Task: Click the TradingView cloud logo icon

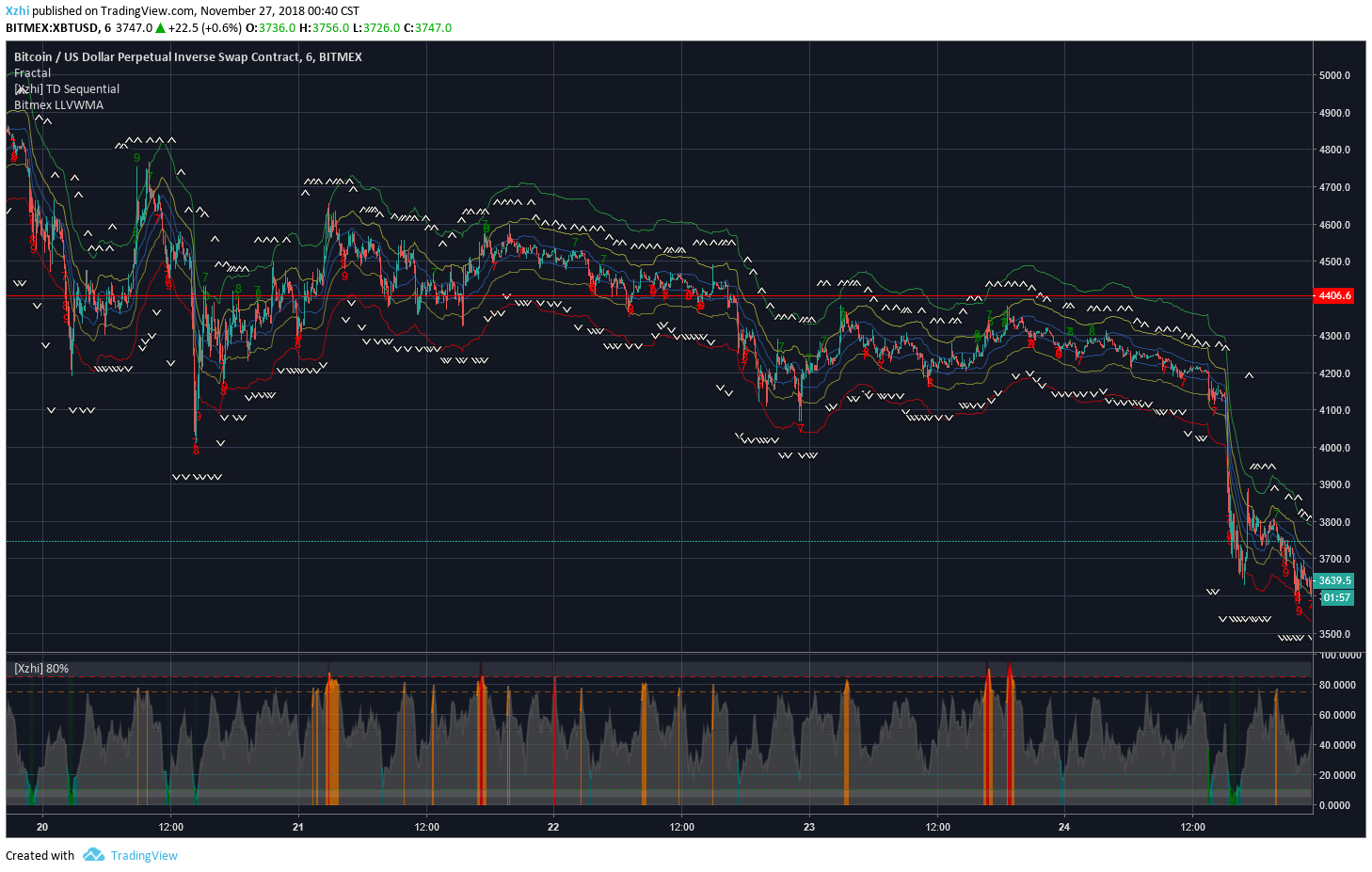Action: pyautogui.click(x=93, y=855)
